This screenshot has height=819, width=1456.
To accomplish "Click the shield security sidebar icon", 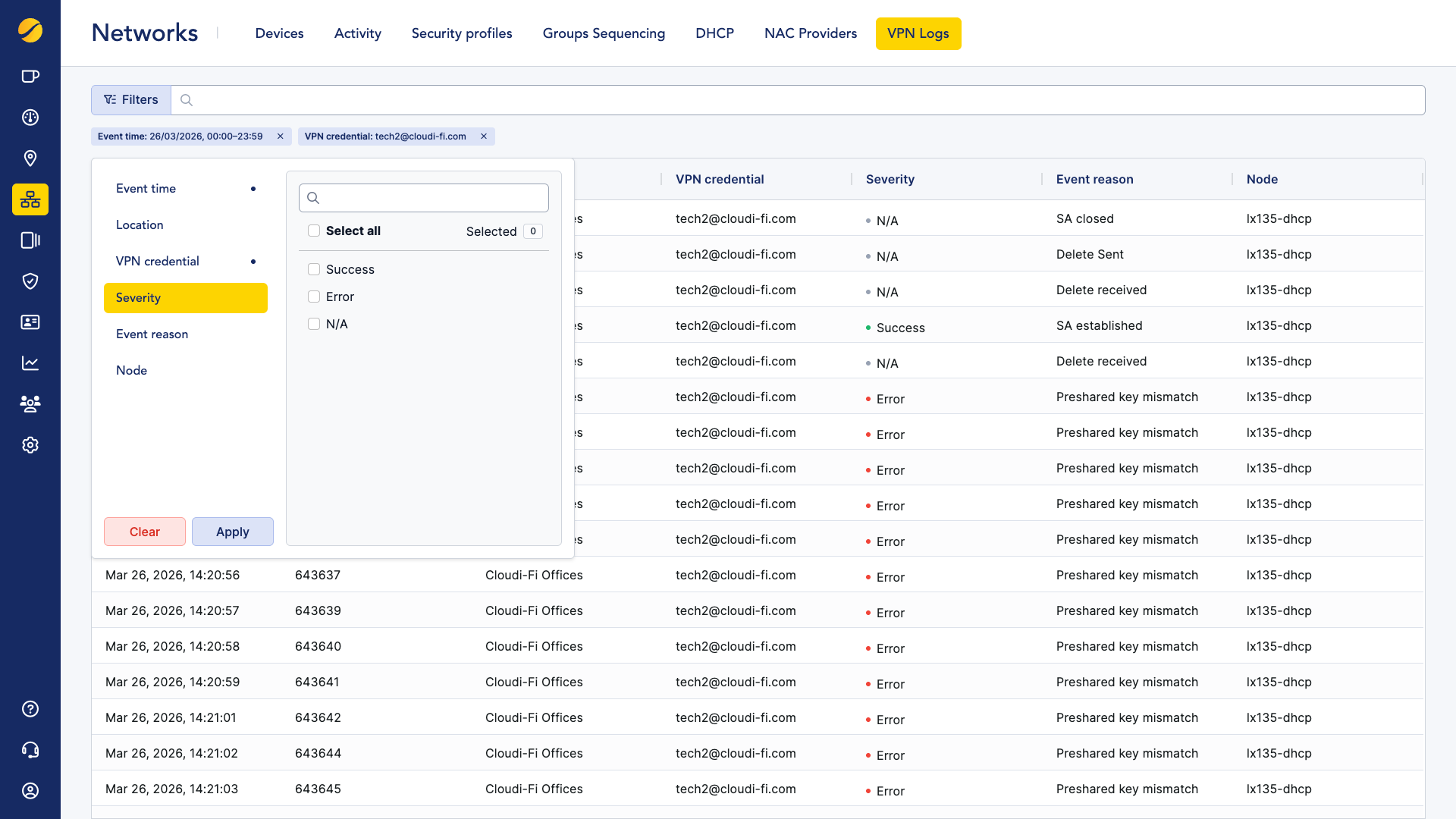I will 30,281.
